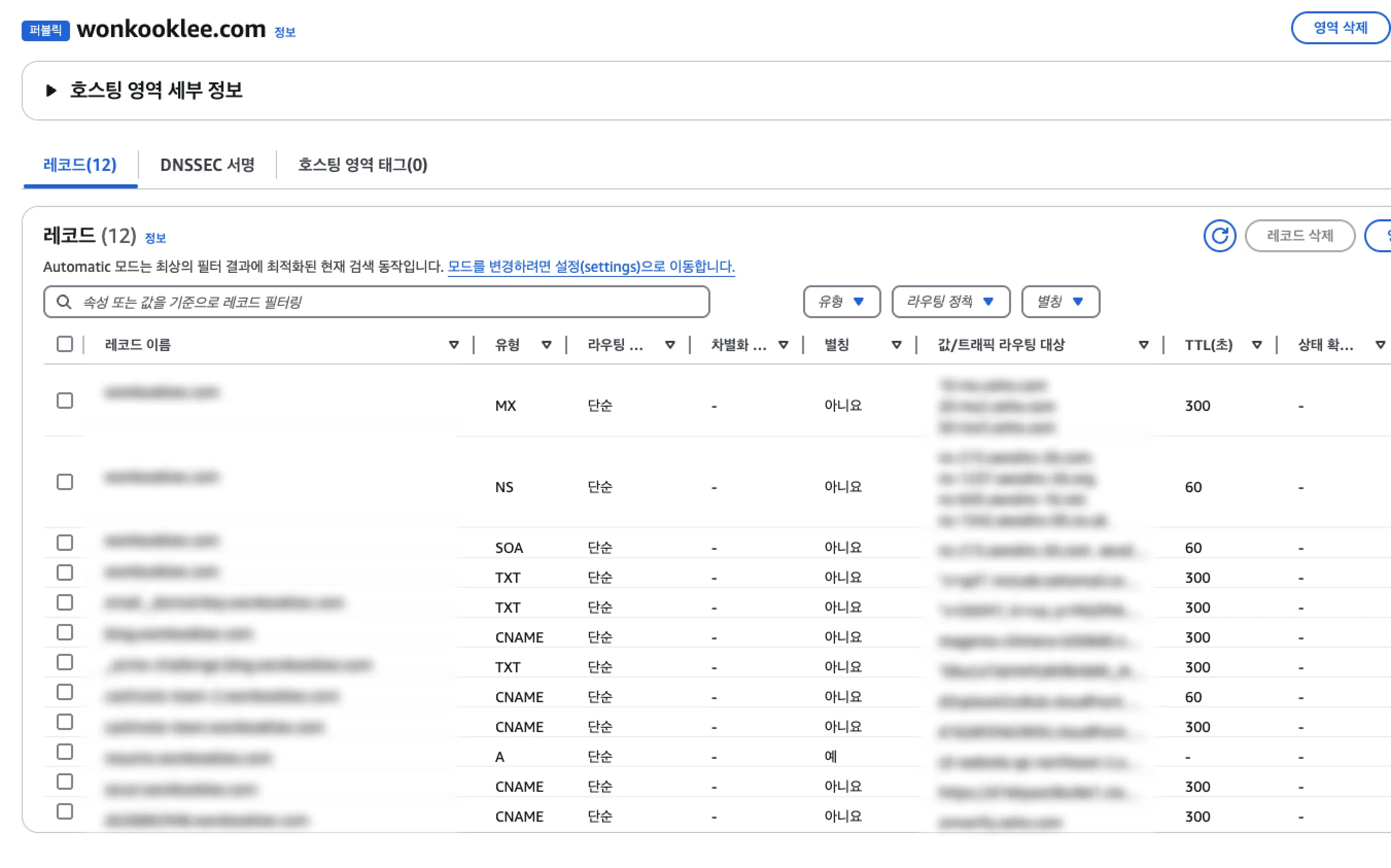Select the MX record checkbox
This screenshot has width=1391, height=868.
(65, 401)
